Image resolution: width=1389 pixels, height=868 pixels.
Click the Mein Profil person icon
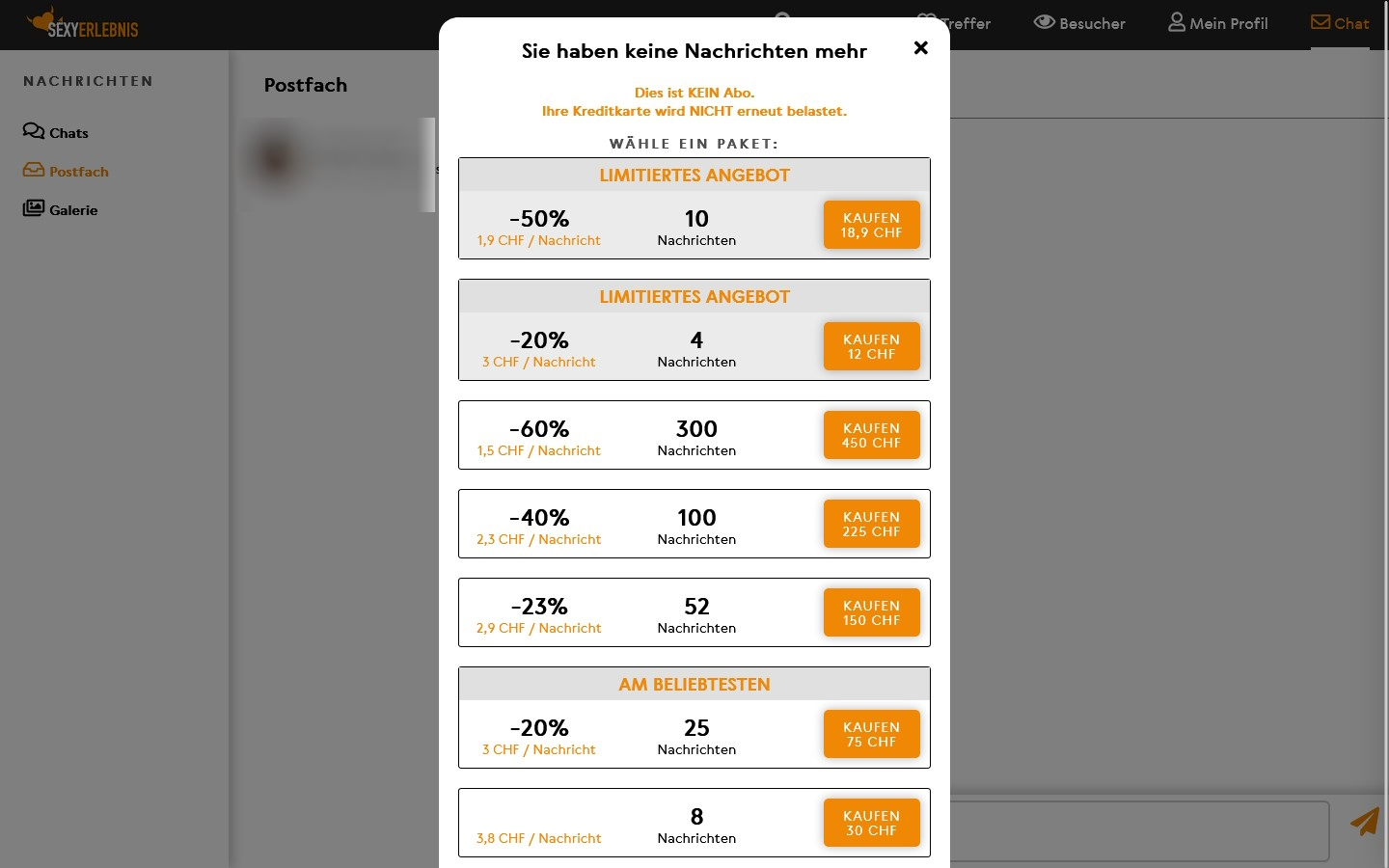click(x=1176, y=21)
